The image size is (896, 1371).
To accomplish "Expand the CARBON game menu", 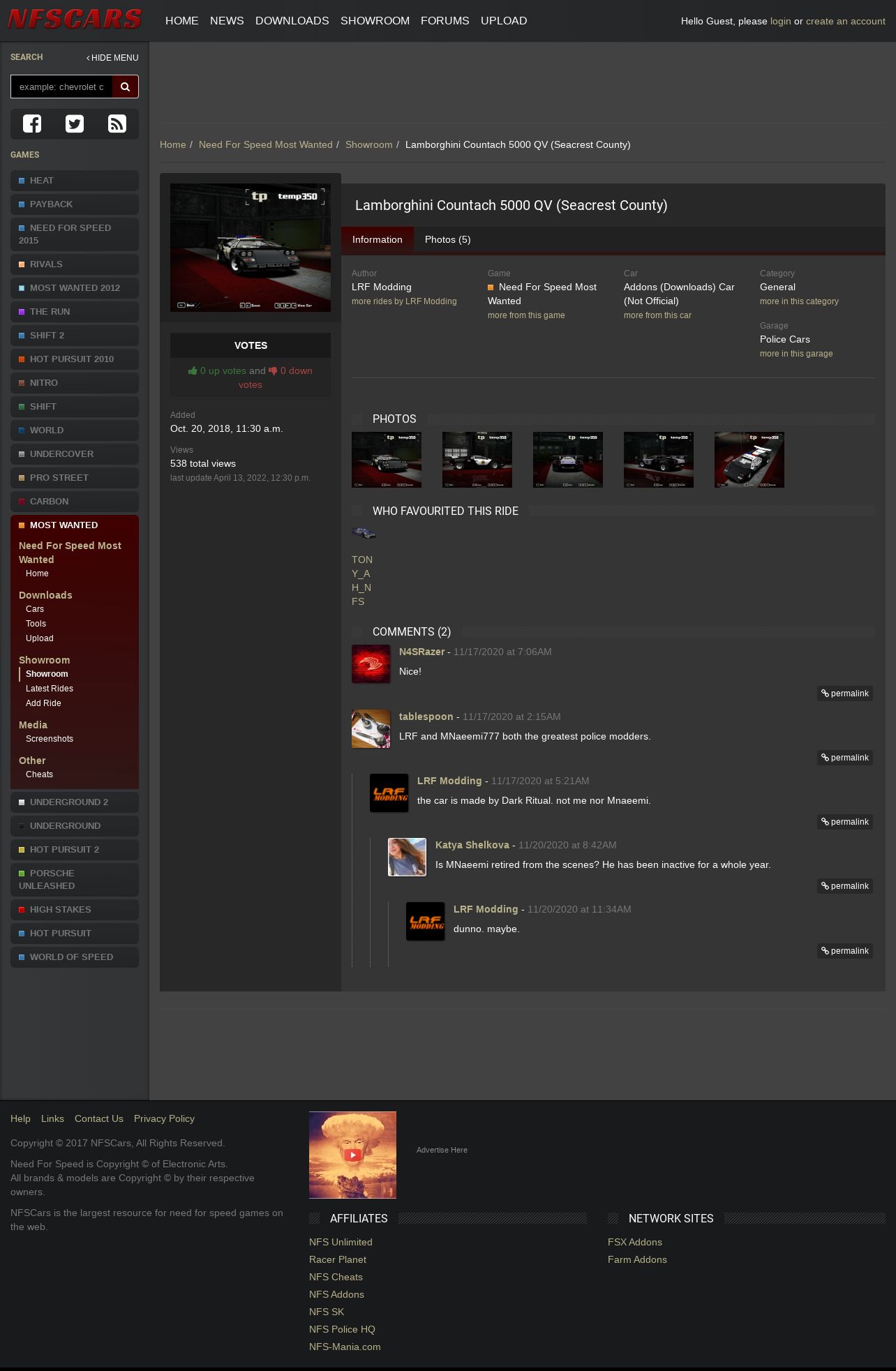I will pos(75,502).
